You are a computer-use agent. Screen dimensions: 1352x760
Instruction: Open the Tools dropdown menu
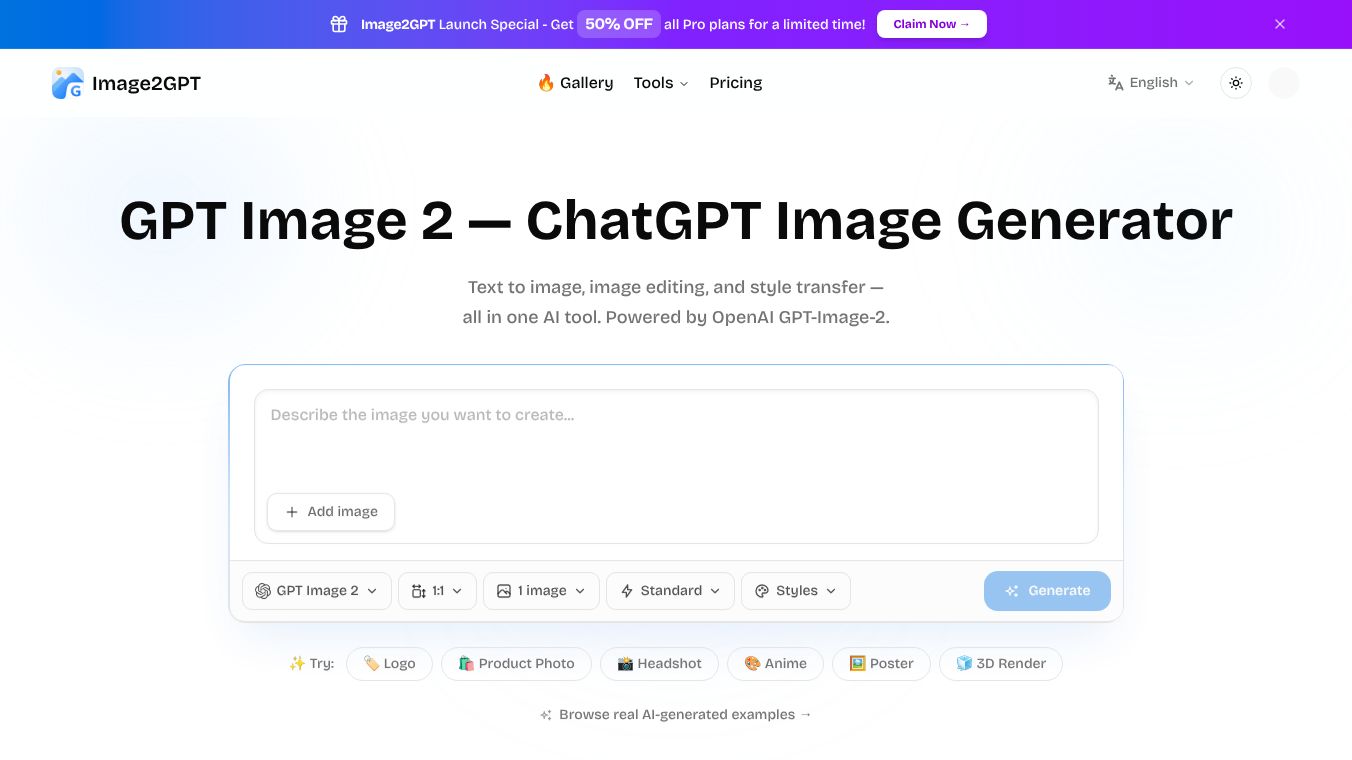660,83
